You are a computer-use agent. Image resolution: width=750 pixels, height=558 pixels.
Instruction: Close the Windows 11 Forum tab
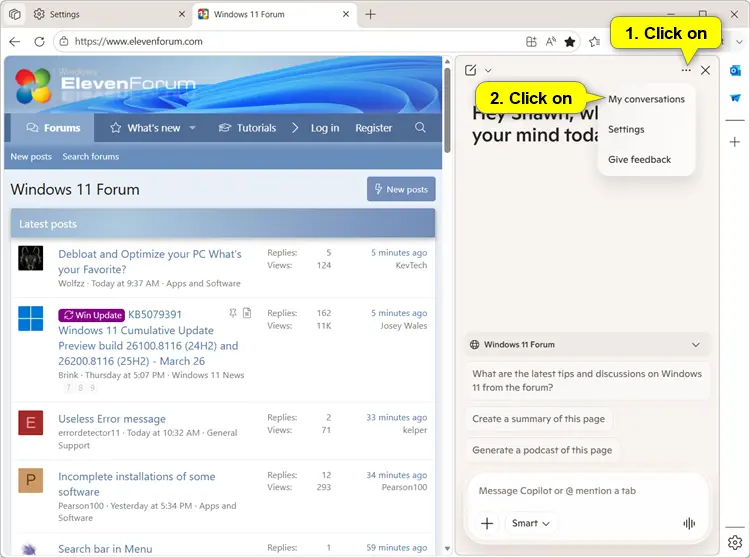(346, 14)
